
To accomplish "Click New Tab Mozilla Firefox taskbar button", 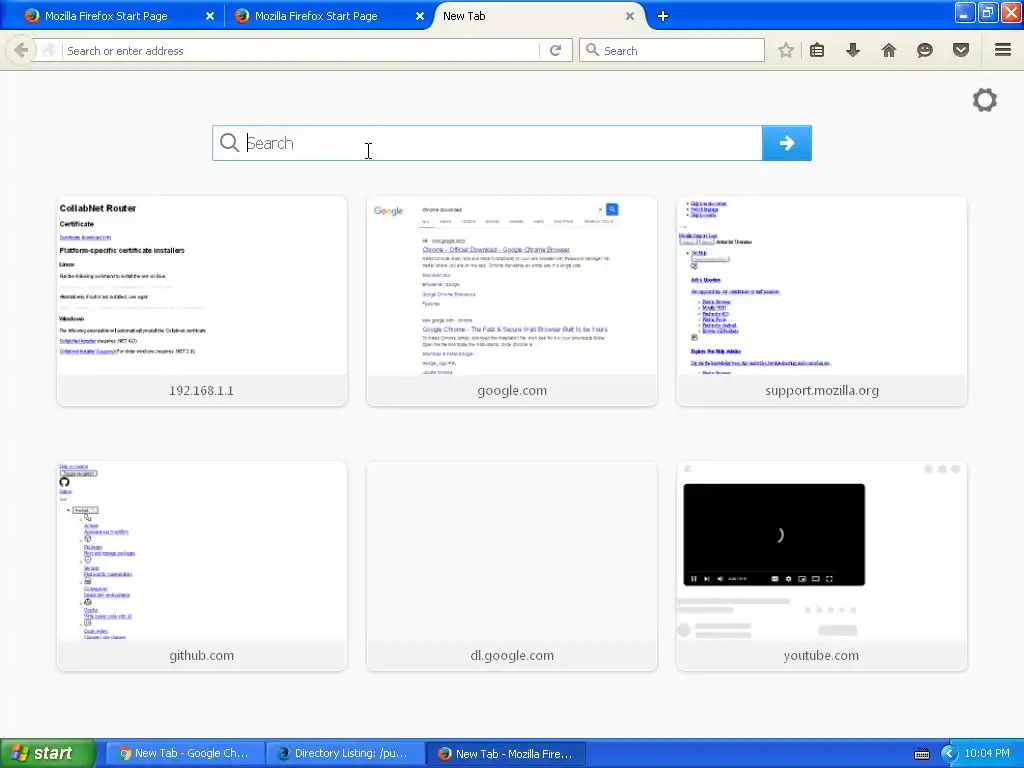I will [505, 754].
